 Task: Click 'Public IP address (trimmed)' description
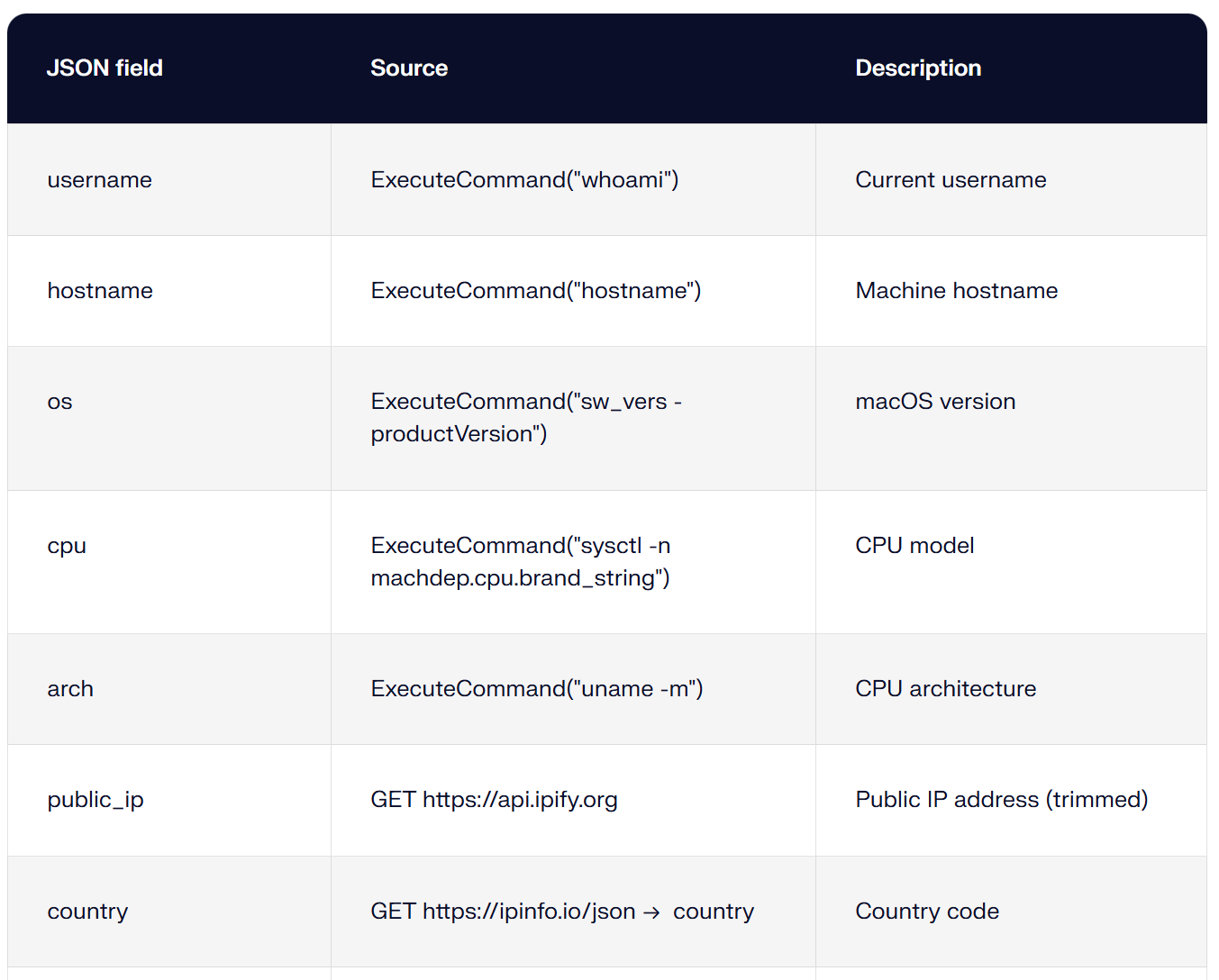(x=1001, y=800)
